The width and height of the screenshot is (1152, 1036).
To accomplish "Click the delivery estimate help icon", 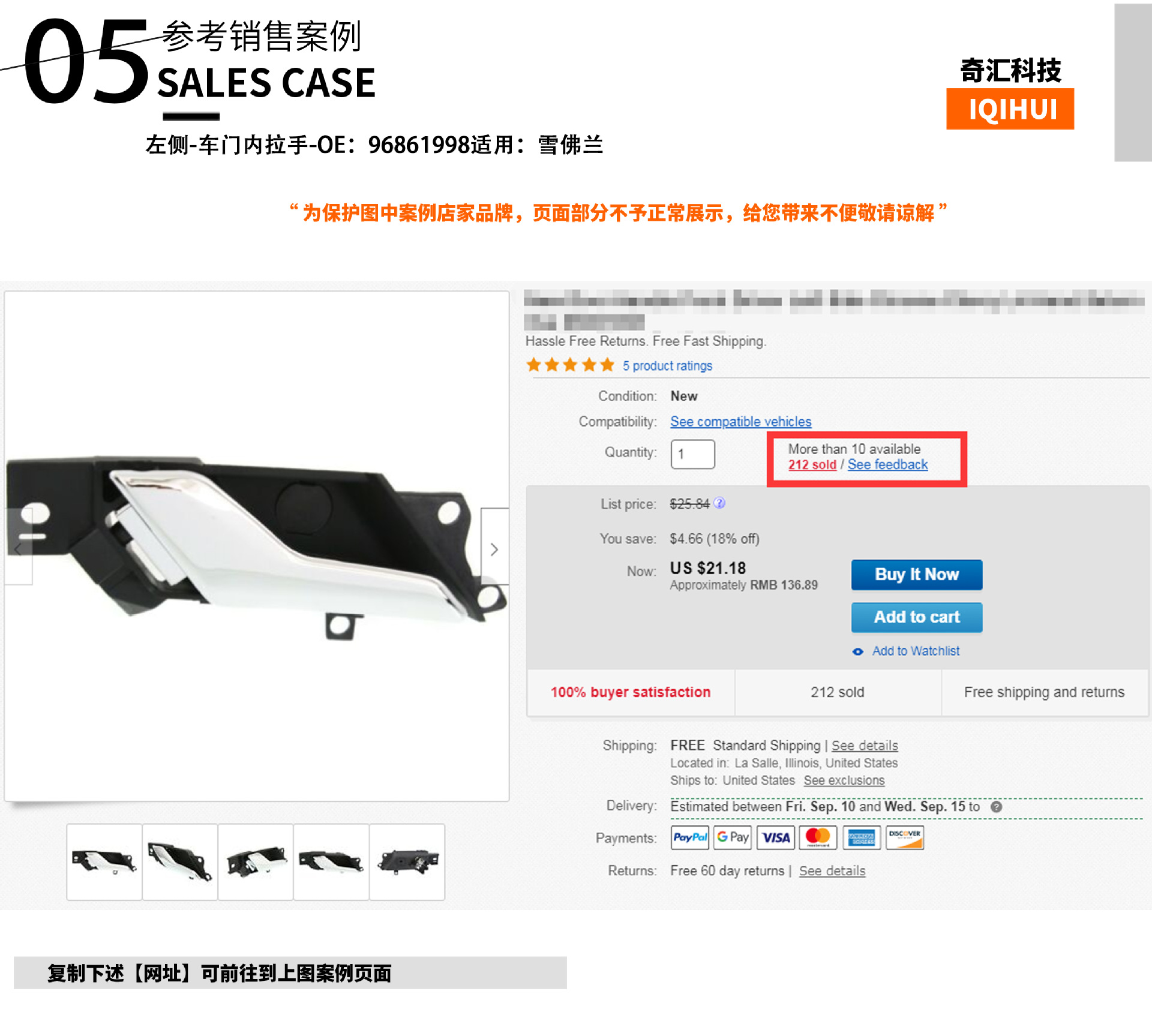I will coord(997,807).
